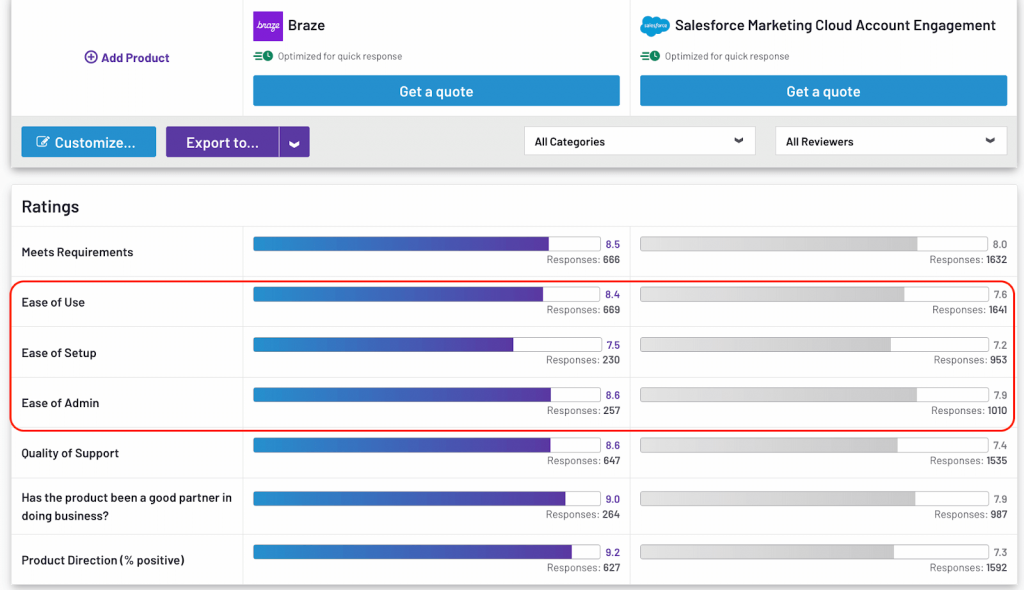
Task: Click Get a quote under Braze
Action: [x=435, y=90]
